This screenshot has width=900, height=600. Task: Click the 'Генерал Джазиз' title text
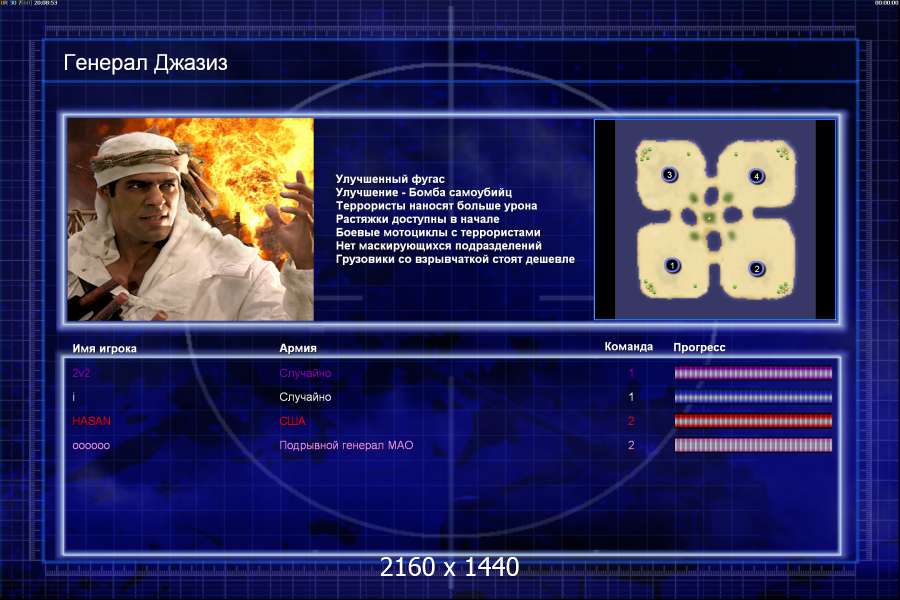(x=145, y=63)
